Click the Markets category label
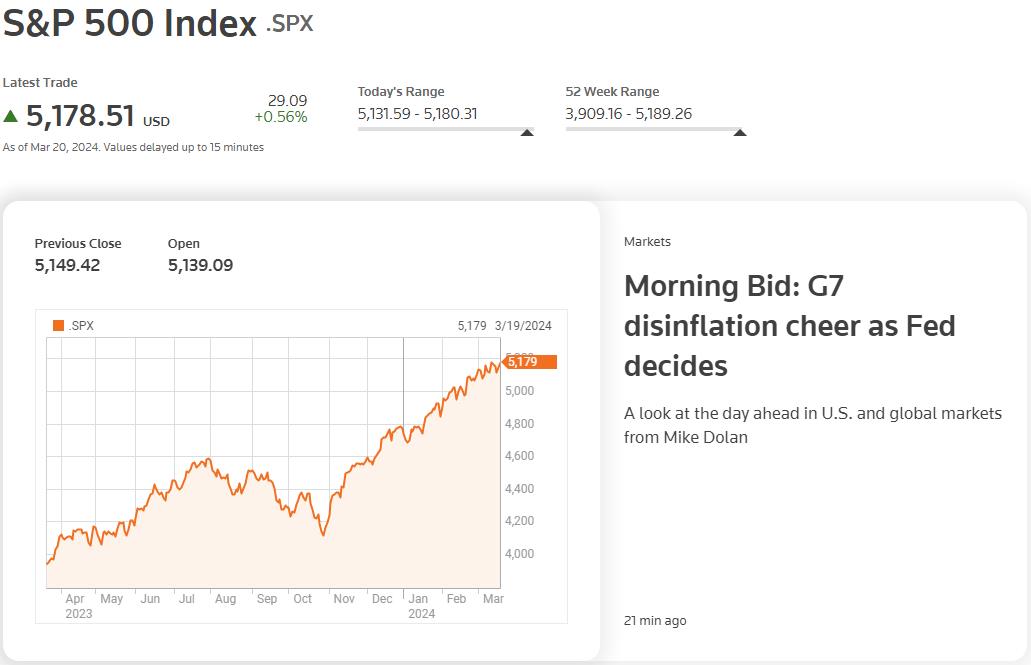Screen dimensions: 1031x665 pos(647,241)
